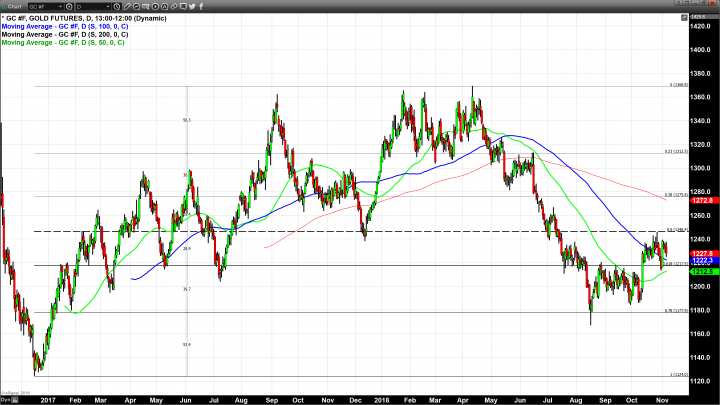This screenshot has height=405, width=720.
Task: Share chart via the Twitter icon
Action: pos(192,6)
